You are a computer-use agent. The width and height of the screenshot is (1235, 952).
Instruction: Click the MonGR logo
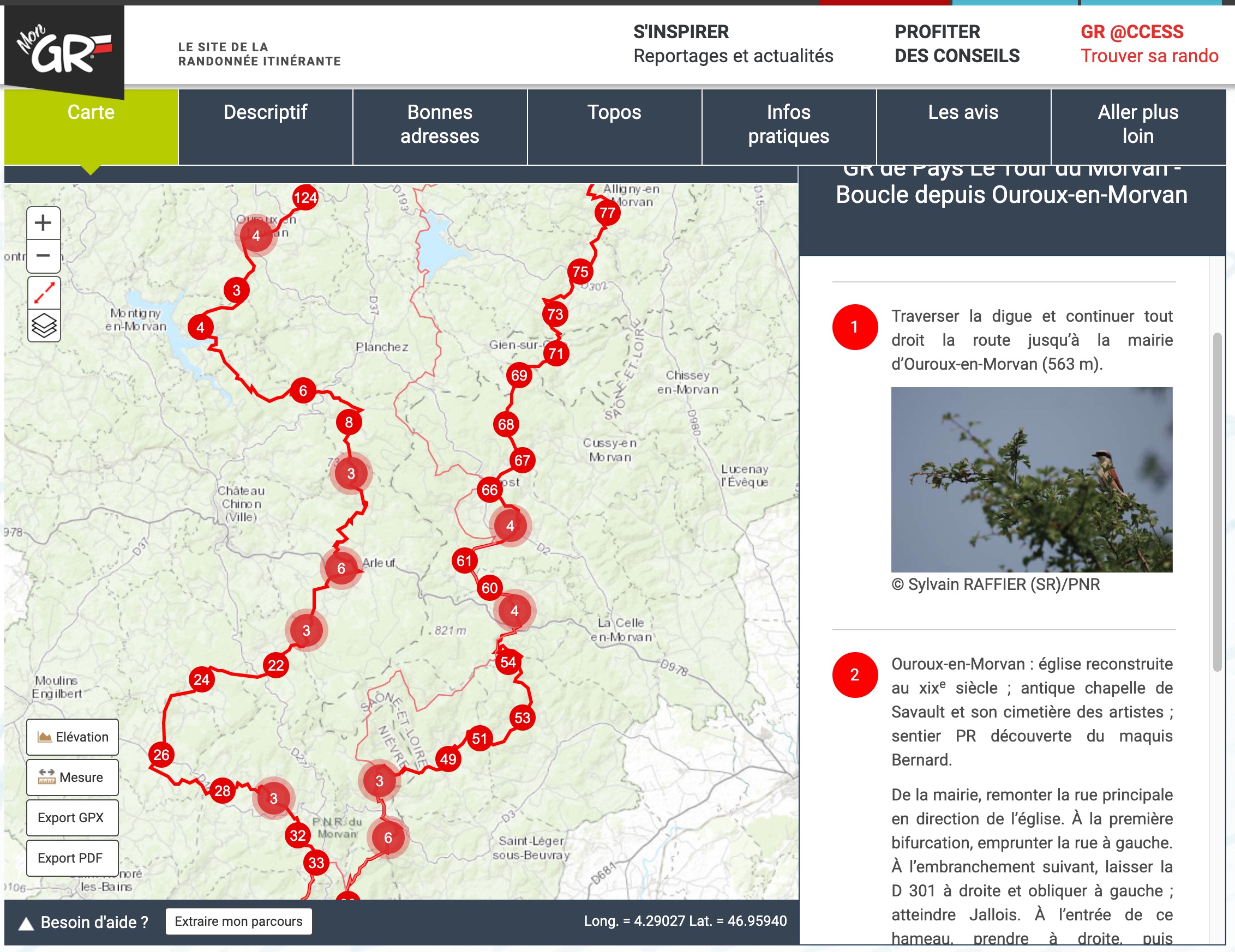click(x=64, y=49)
